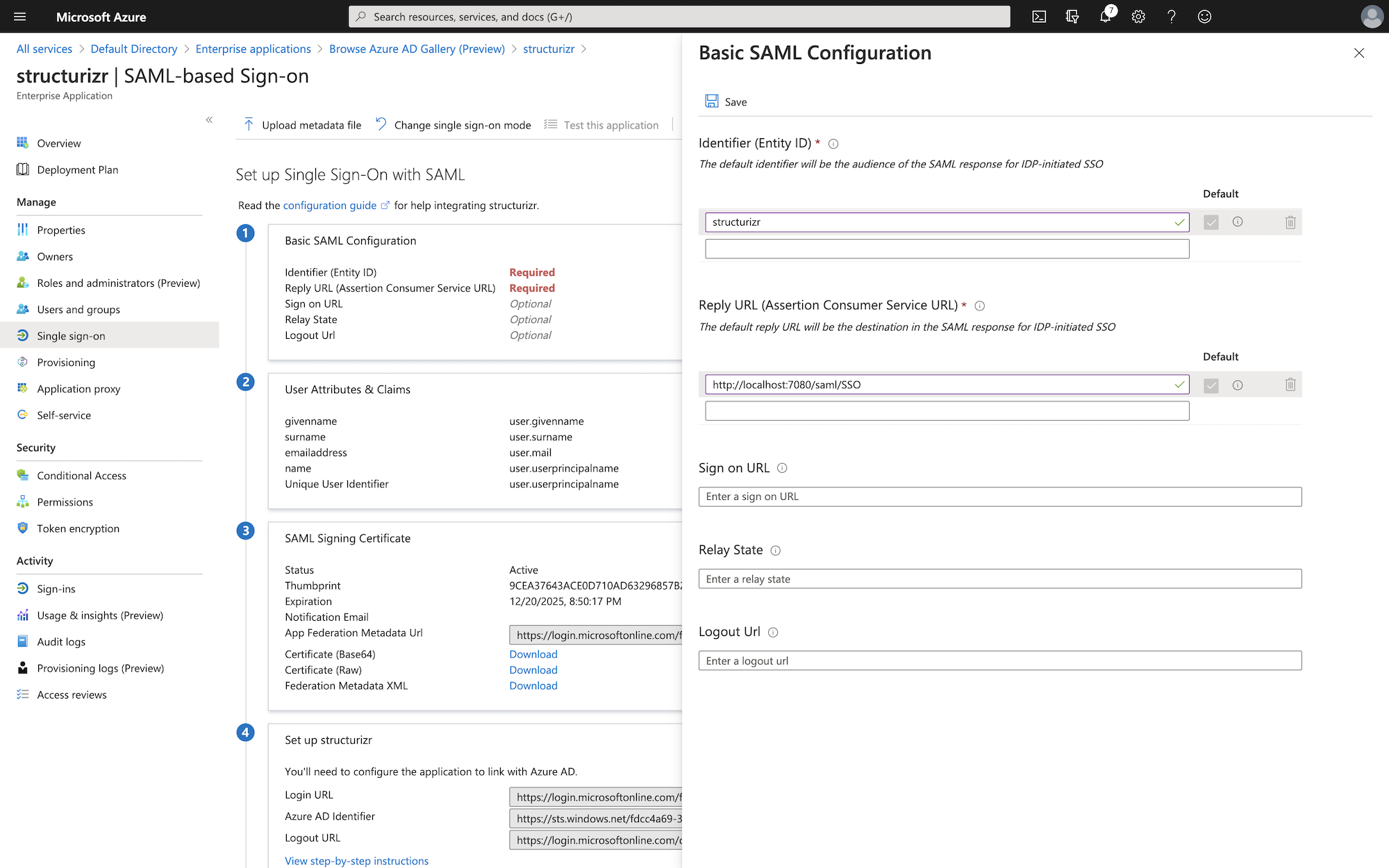Viewport: 1389px width, 868px height.
Task: Click the structurizr identifier input field
Action: point(947,222)
